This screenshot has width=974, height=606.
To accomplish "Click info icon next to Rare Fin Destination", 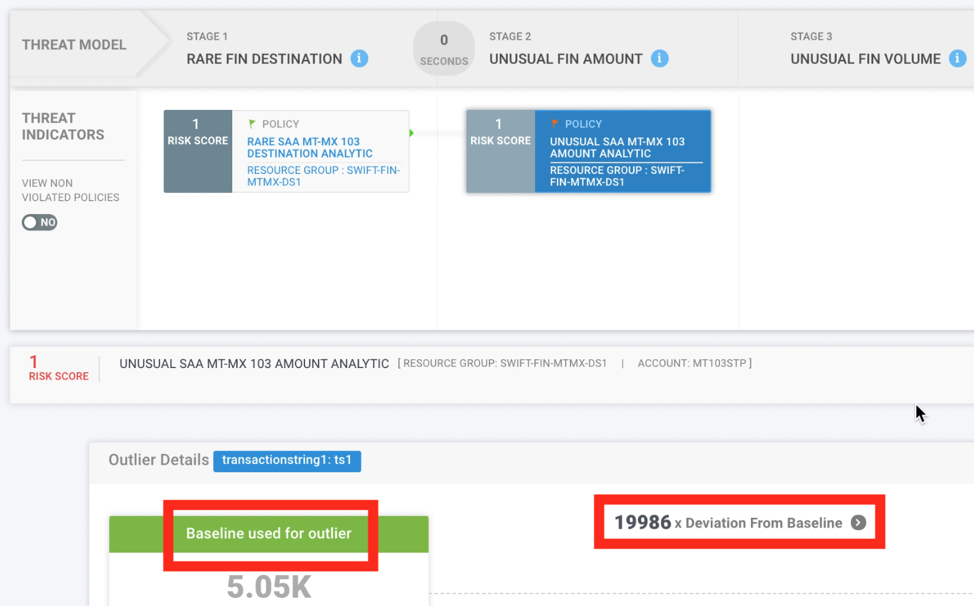I will click(359, 59).
